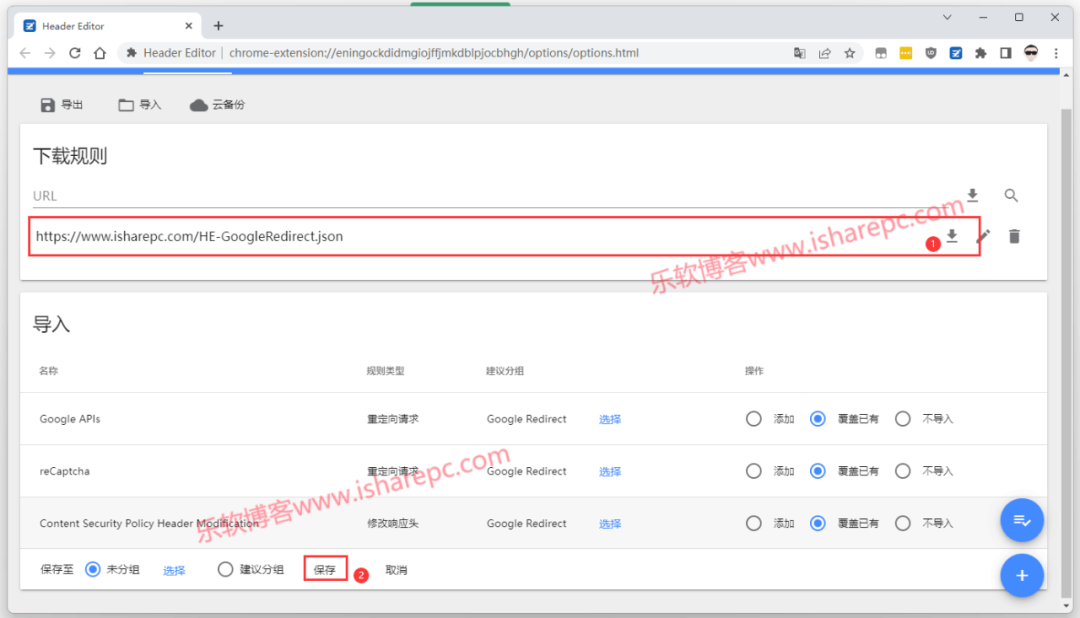
Task: Click the blue plus add-rule floating button
Action: (1021, 575)
